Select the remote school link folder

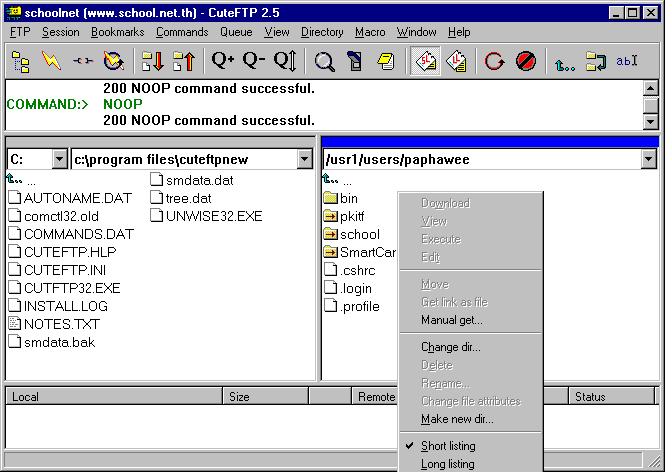(352, 234)
